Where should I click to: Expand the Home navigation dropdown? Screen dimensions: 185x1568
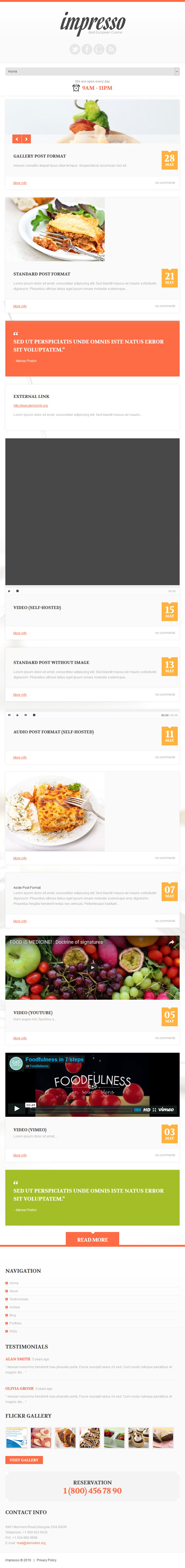pyautogui.click(x=92, y=71)
